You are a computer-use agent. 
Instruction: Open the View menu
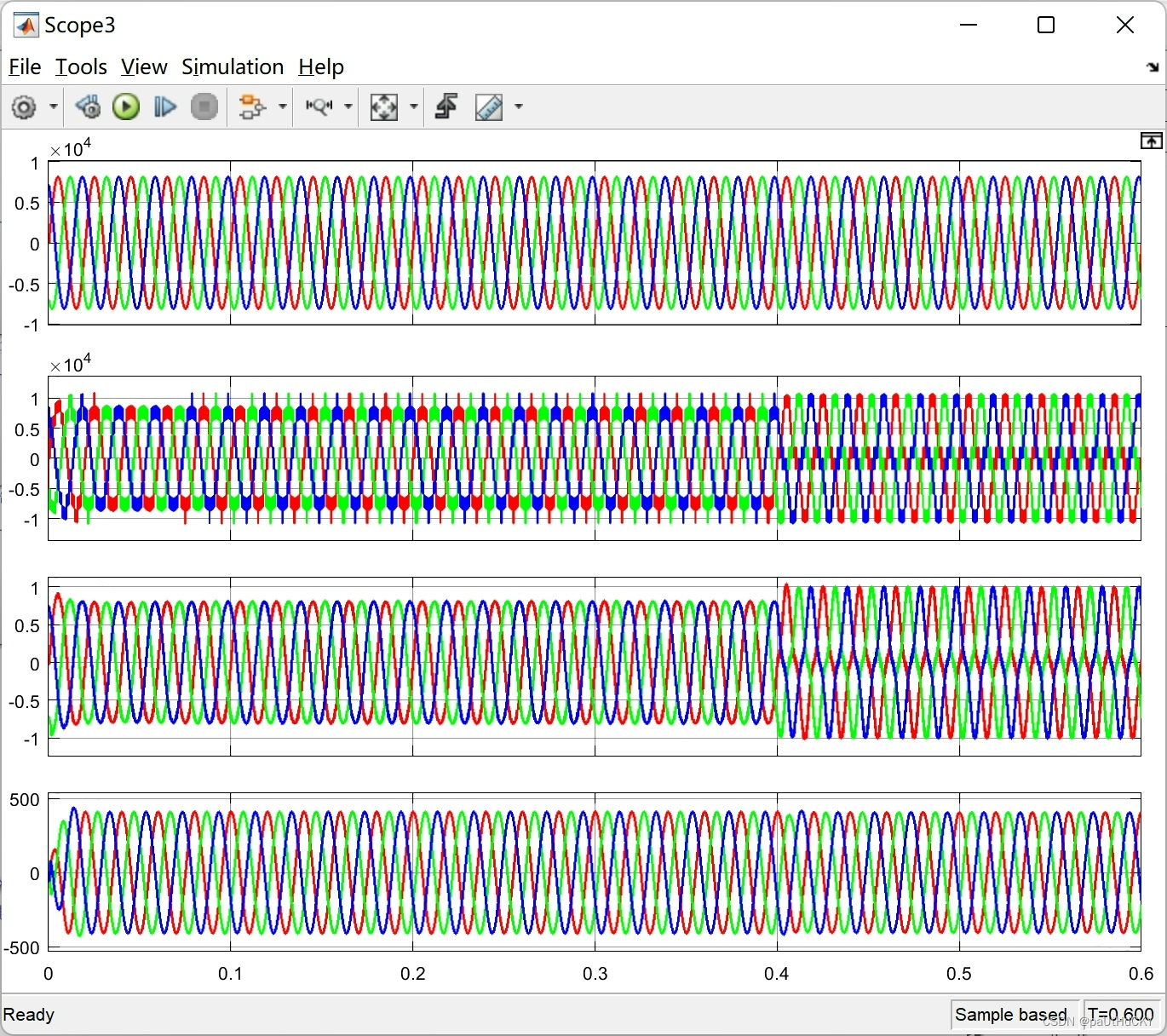[144, 67]
